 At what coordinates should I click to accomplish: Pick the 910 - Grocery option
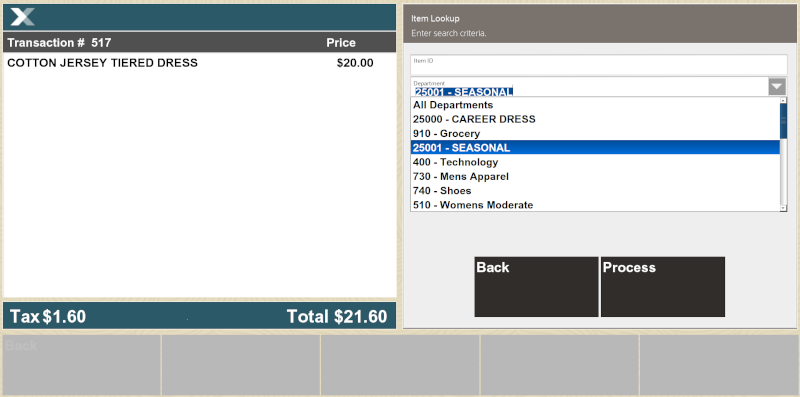595,133
